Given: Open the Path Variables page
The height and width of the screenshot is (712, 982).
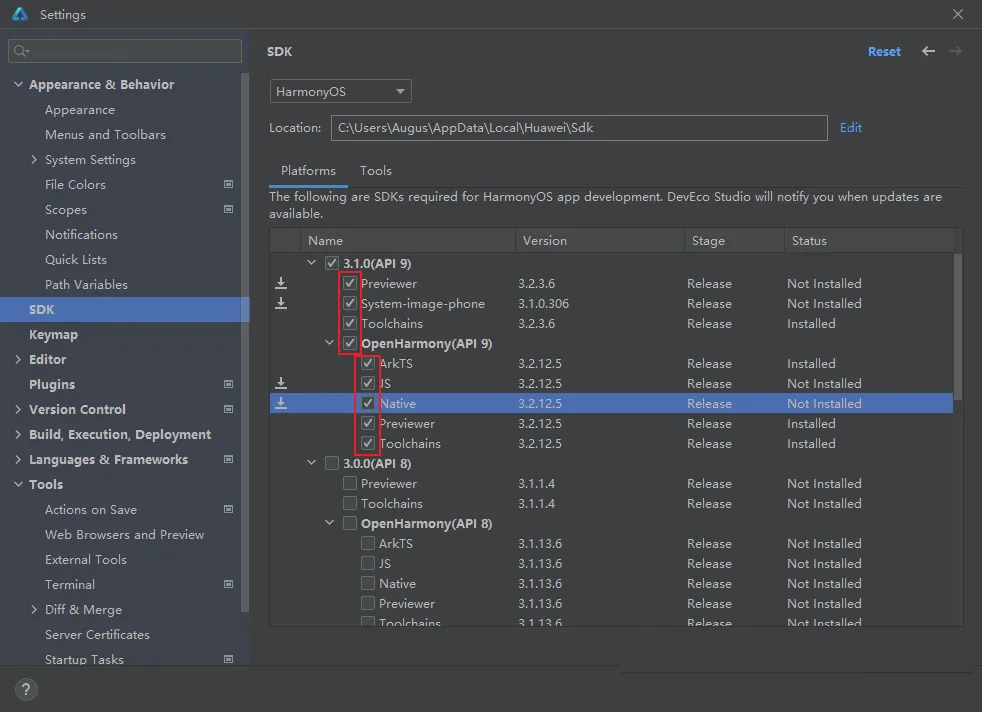Looking at the screenshot, I should click(86, 284).
